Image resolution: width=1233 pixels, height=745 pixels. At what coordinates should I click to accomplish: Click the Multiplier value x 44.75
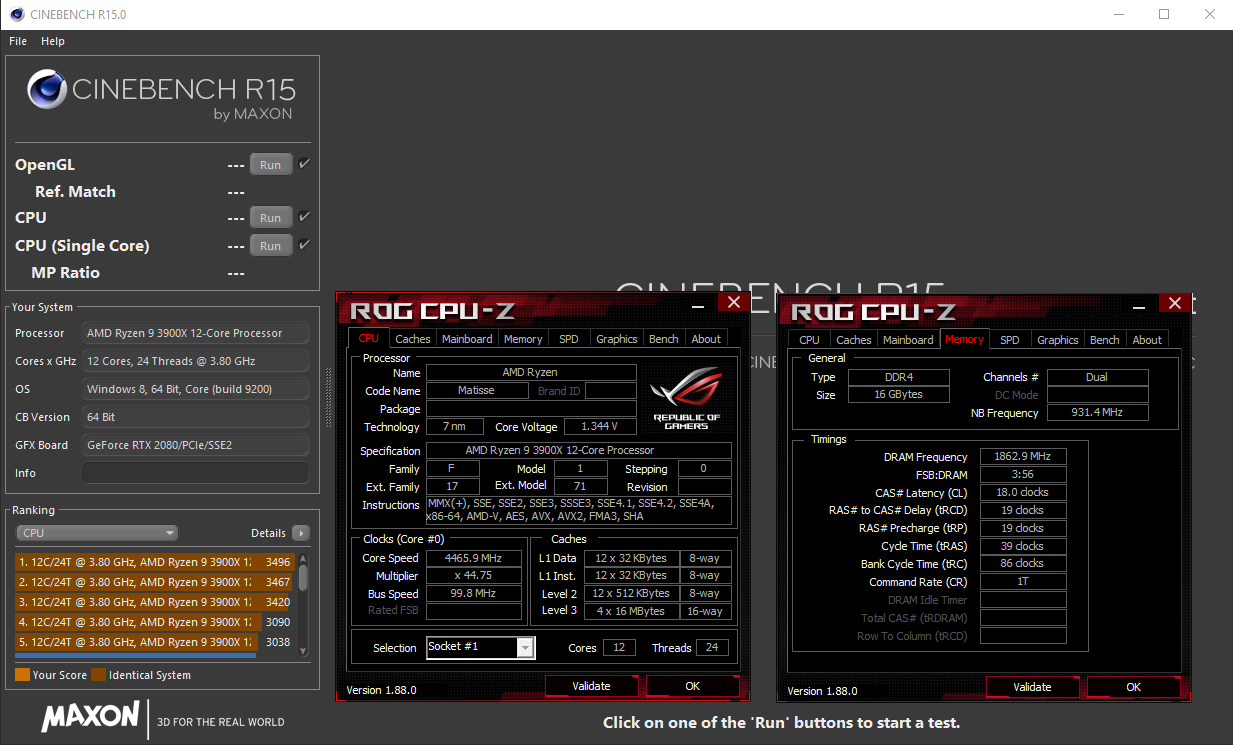click(474, 575)
